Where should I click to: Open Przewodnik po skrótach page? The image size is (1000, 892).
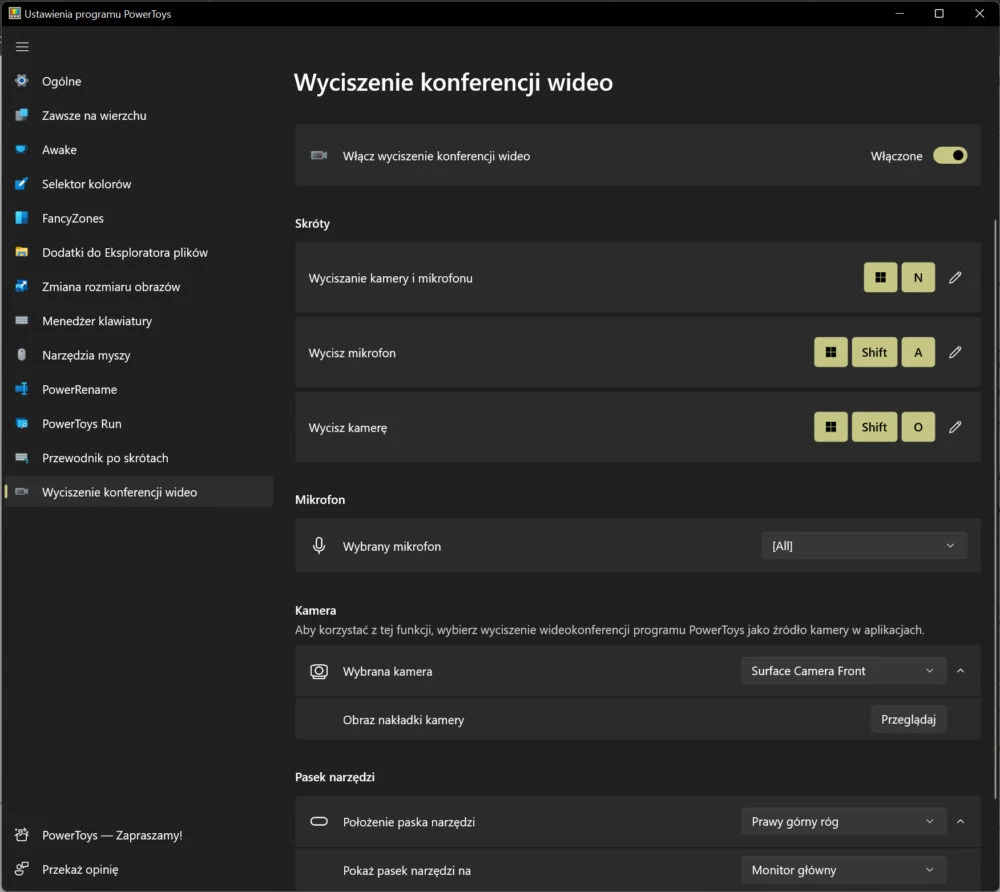click(x=139, y=458)
